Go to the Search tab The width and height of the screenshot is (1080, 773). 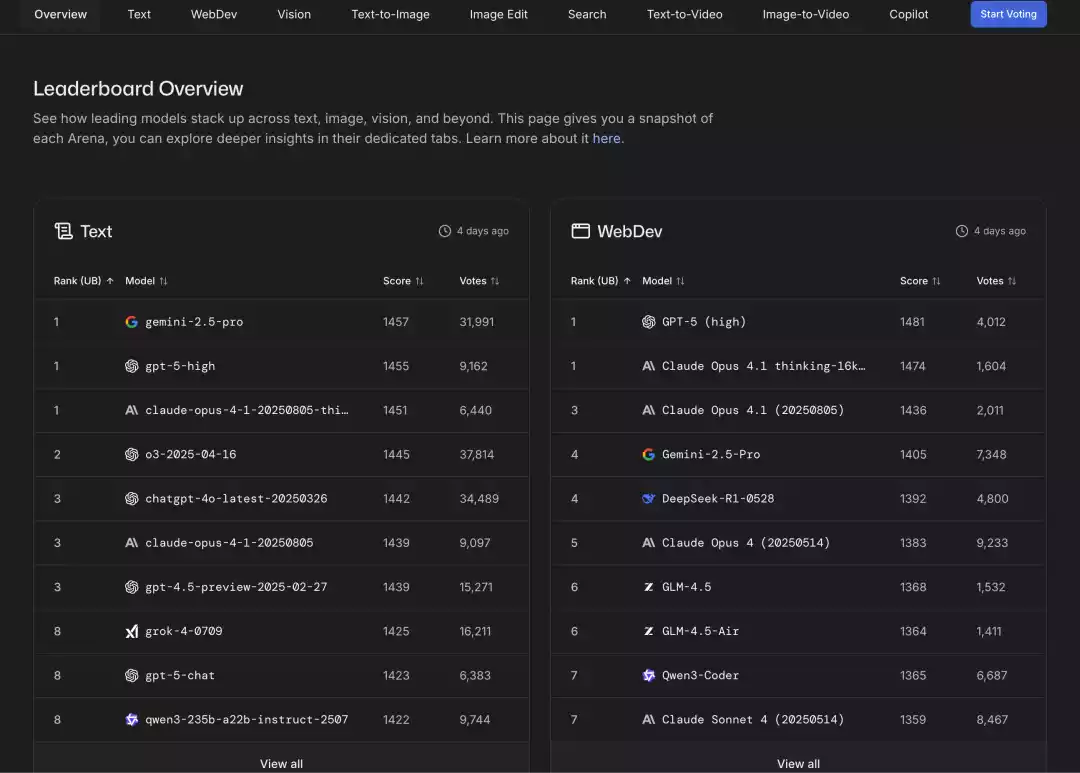[x=587, y=14]
